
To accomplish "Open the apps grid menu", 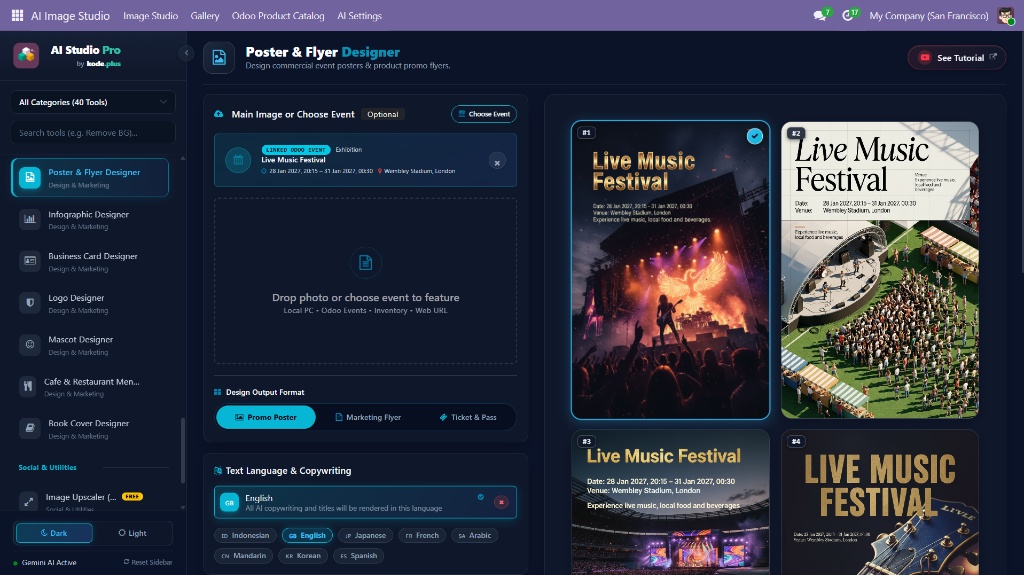I will 18,15.
